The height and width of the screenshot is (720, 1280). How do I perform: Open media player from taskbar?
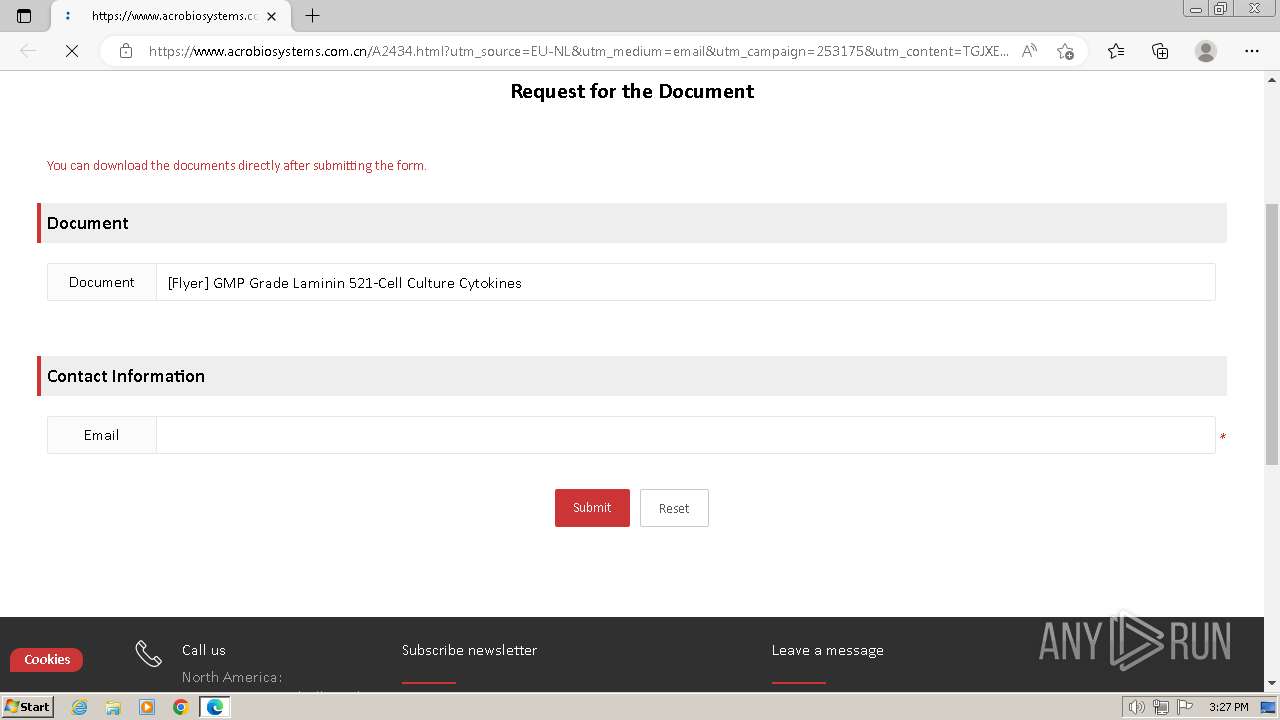(x=147, y=707)
